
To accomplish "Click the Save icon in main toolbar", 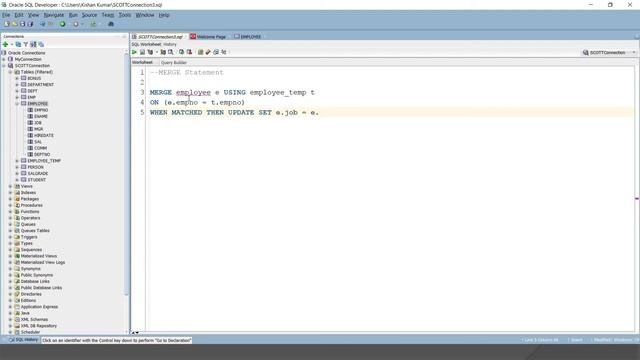I will [22, 24].
